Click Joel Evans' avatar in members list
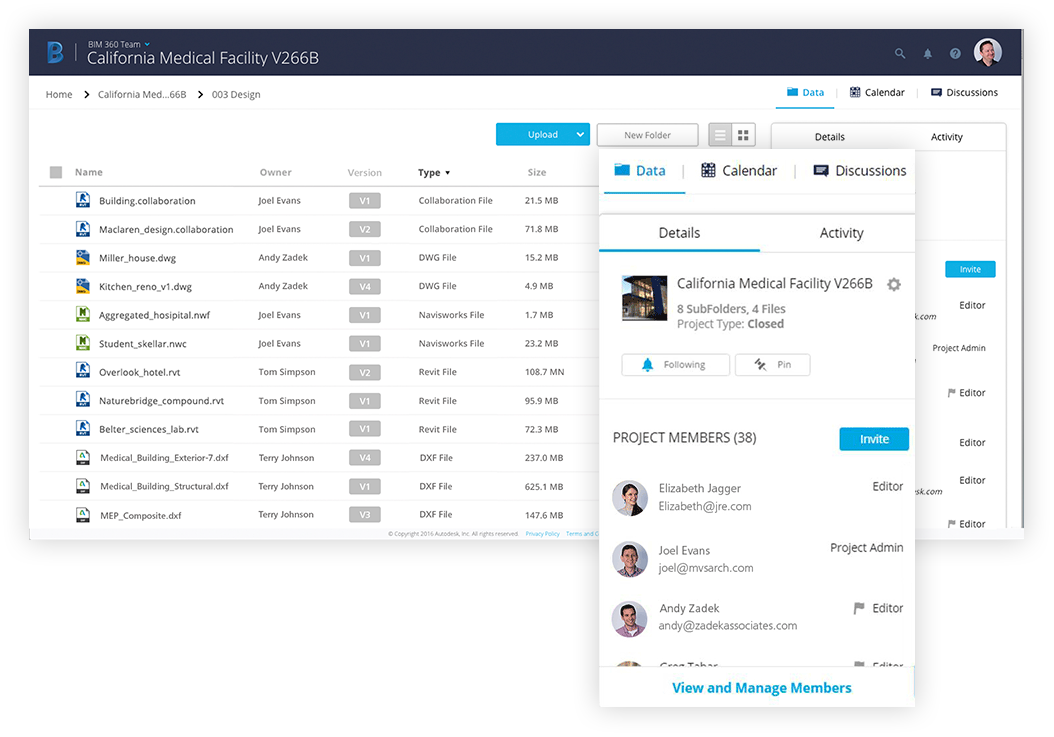The height and width of the screenshot is (737, 1054). [x=630, y=559]
